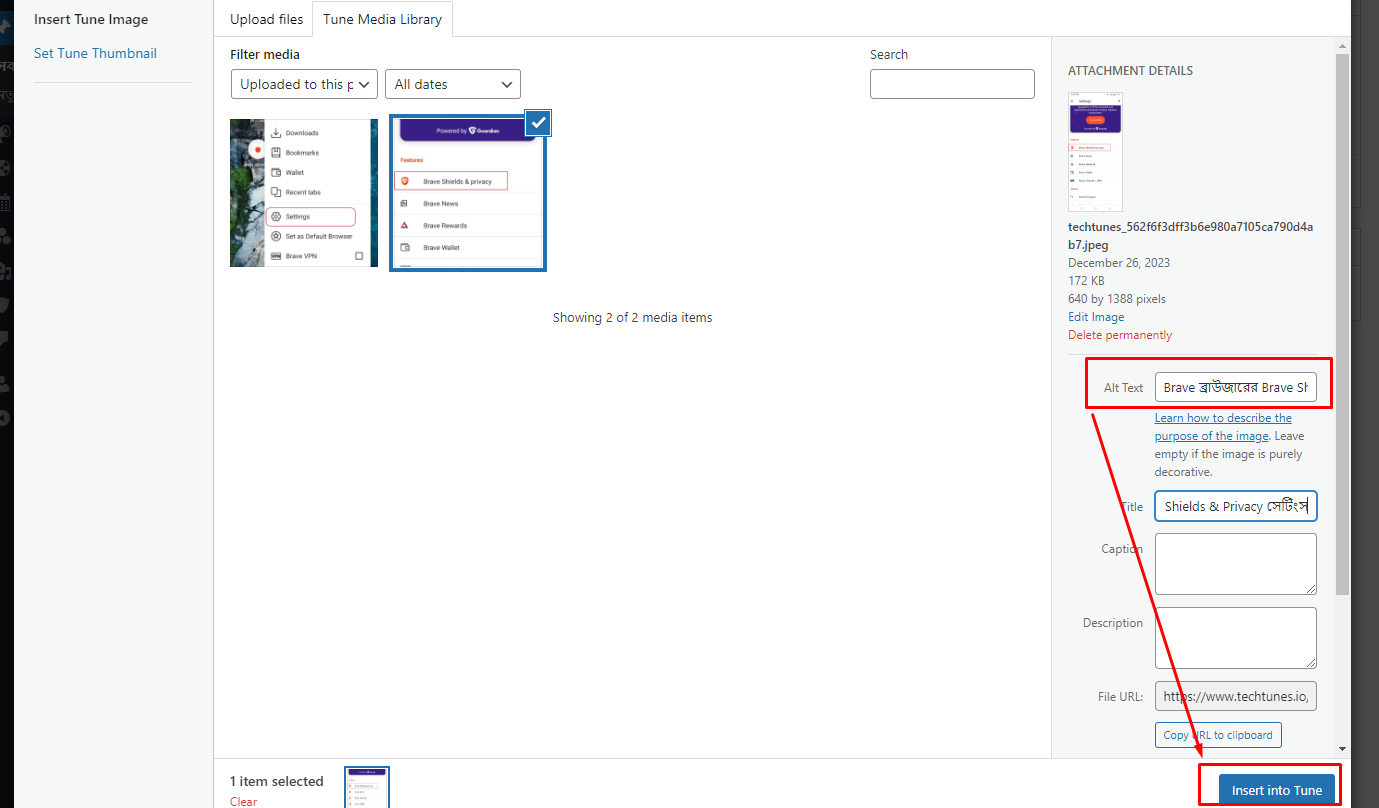
Task: Open 'Learn how to describe the purpose' link
Action: pyautogui.click(x=1223, y=427)
